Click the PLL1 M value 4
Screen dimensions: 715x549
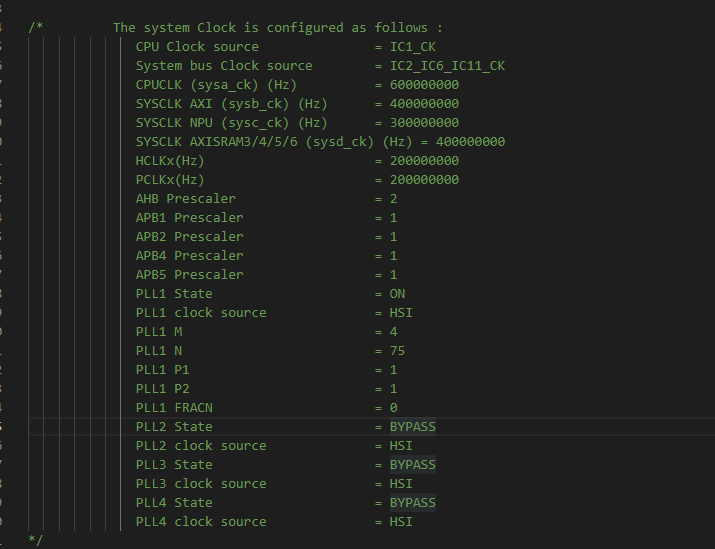(x=394, y=332)
